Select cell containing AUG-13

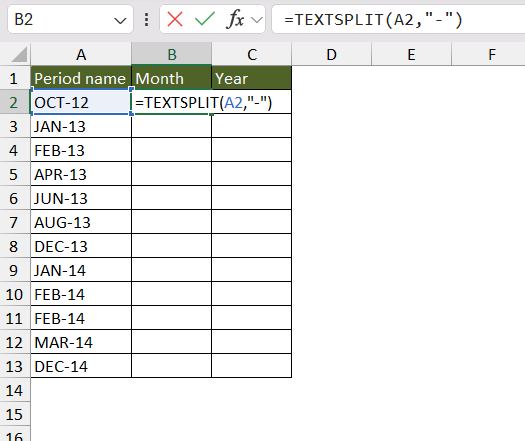coord(81,222)
